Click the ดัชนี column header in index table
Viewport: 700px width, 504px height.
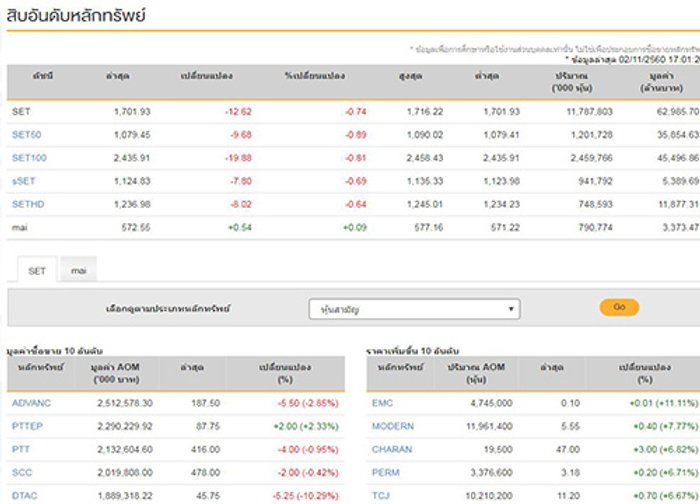[43, 76]
